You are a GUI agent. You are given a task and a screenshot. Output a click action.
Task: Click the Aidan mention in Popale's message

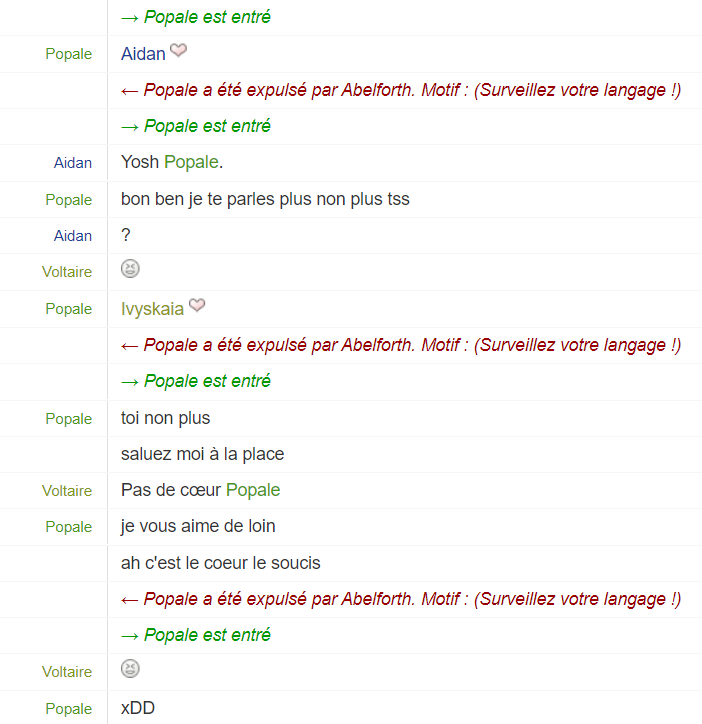(143, 54)
